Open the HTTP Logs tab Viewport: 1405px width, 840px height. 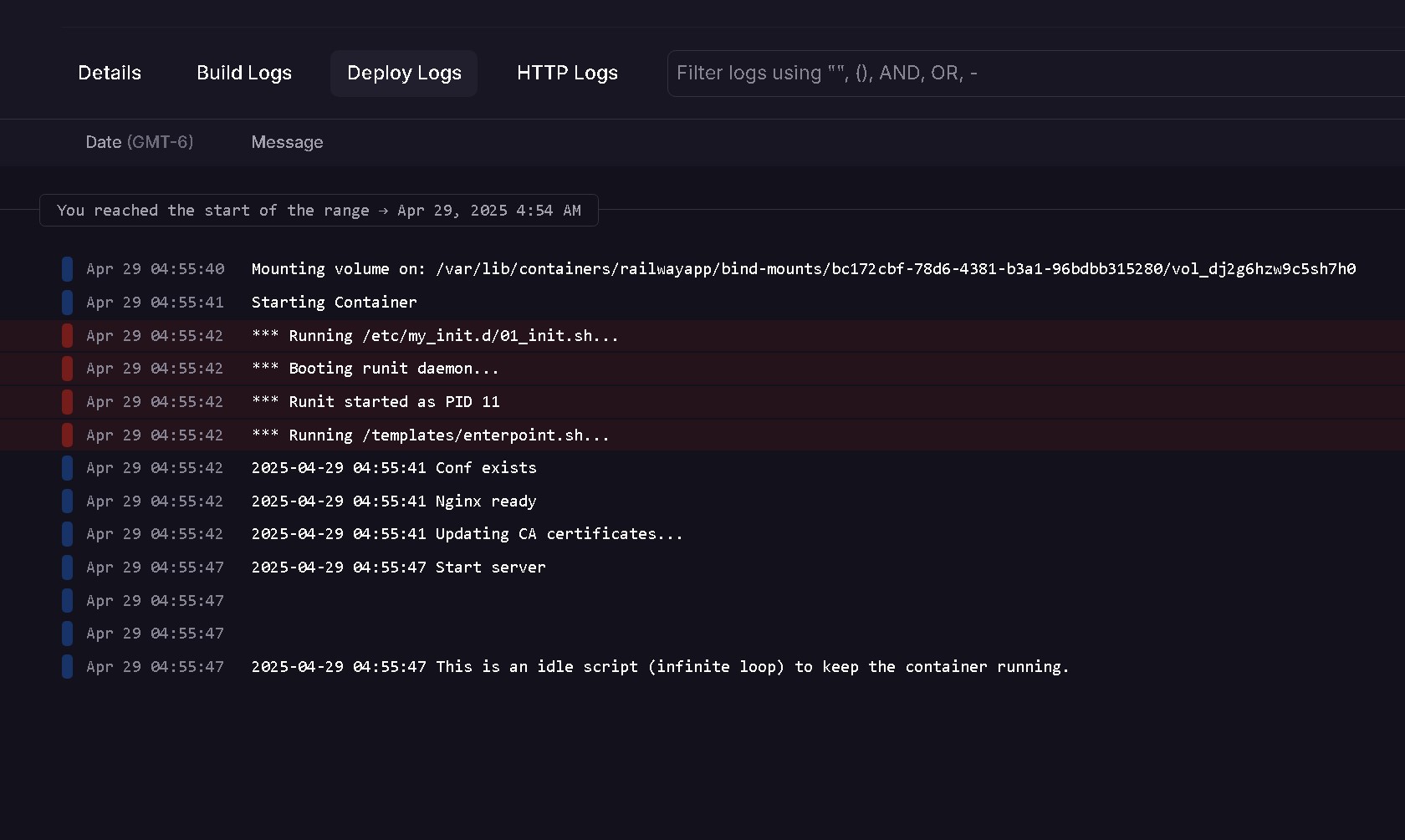coord(567,74)
